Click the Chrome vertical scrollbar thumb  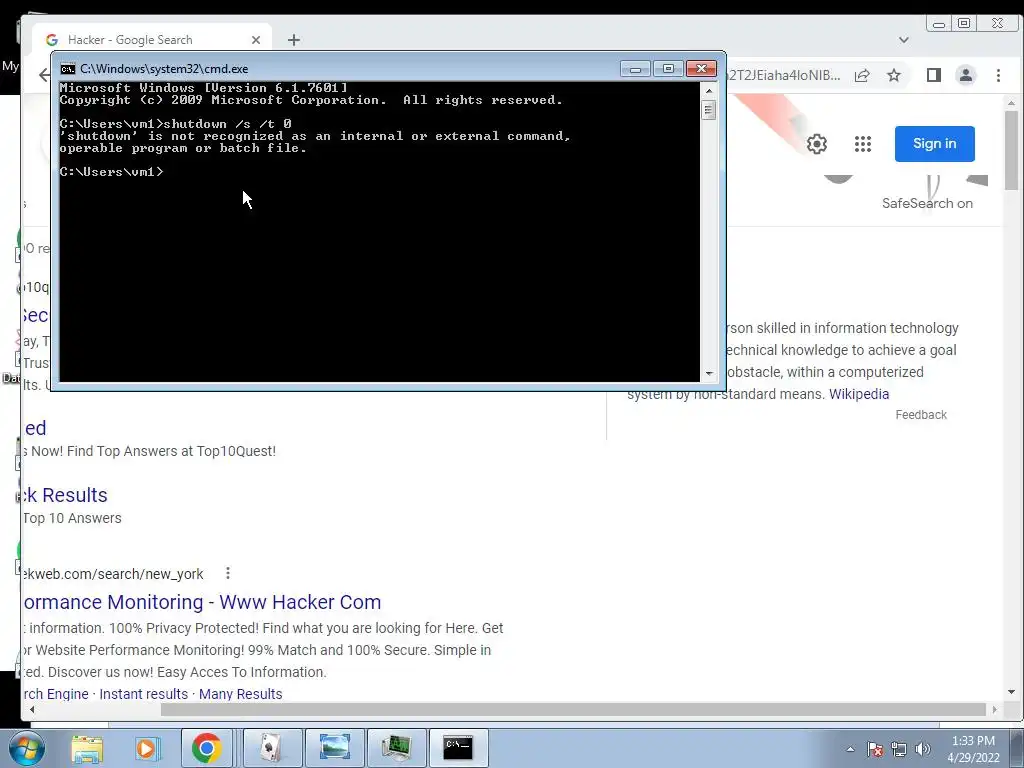1011,150
